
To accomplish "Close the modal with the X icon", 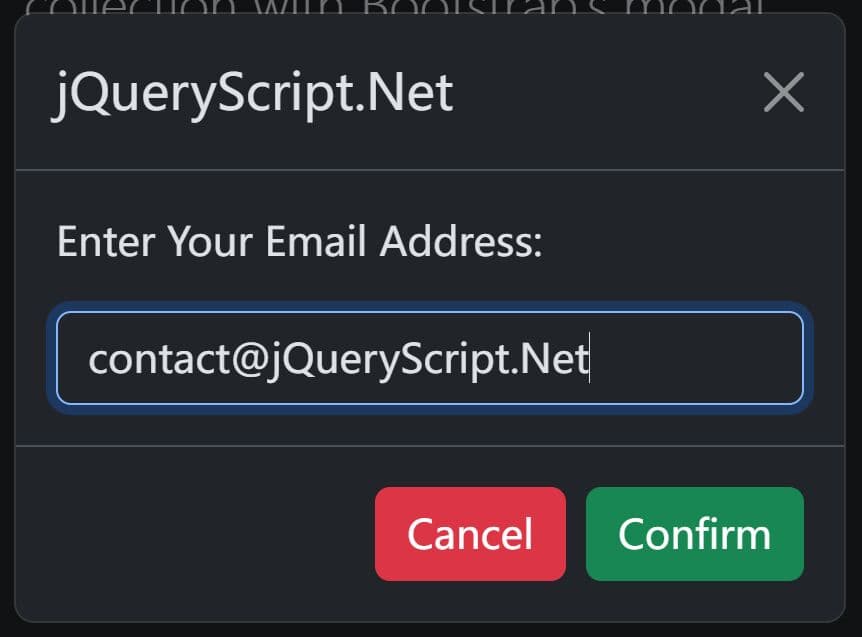I will coord(783,92).
